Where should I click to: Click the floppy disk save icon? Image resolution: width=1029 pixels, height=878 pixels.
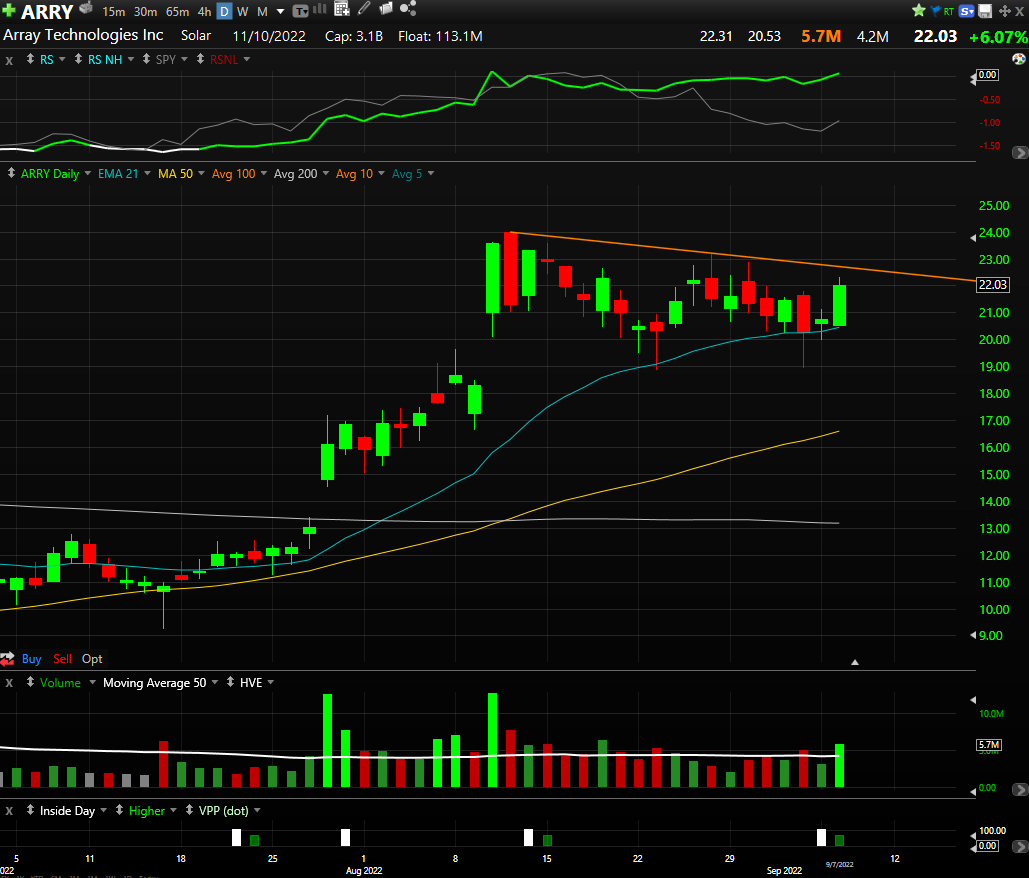tap(985, 11)
